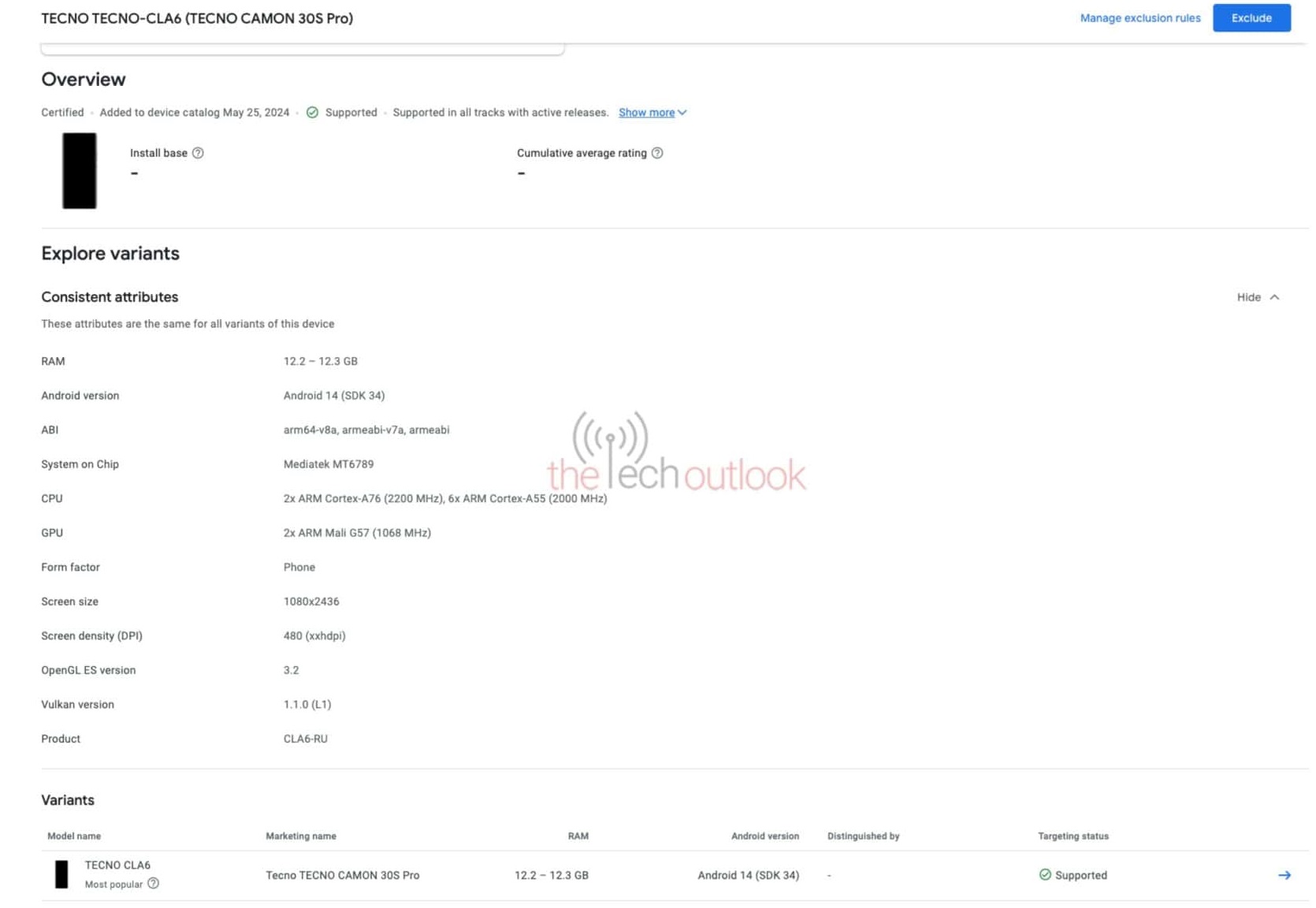Click the Install base help icon
Screen dimensions: 1316x908
click(198, 153)
